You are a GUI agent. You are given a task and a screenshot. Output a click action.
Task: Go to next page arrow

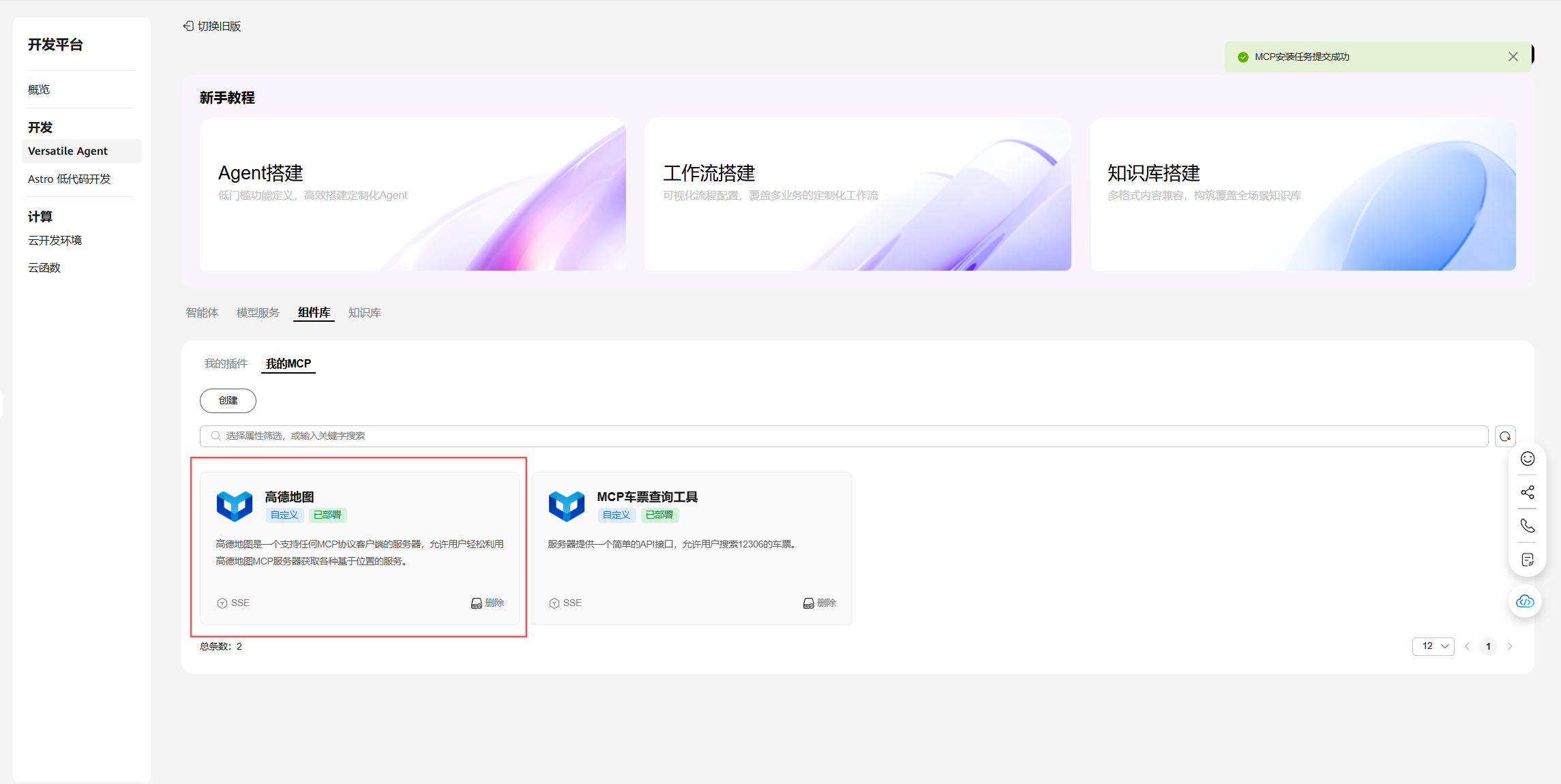point(1510,646)
